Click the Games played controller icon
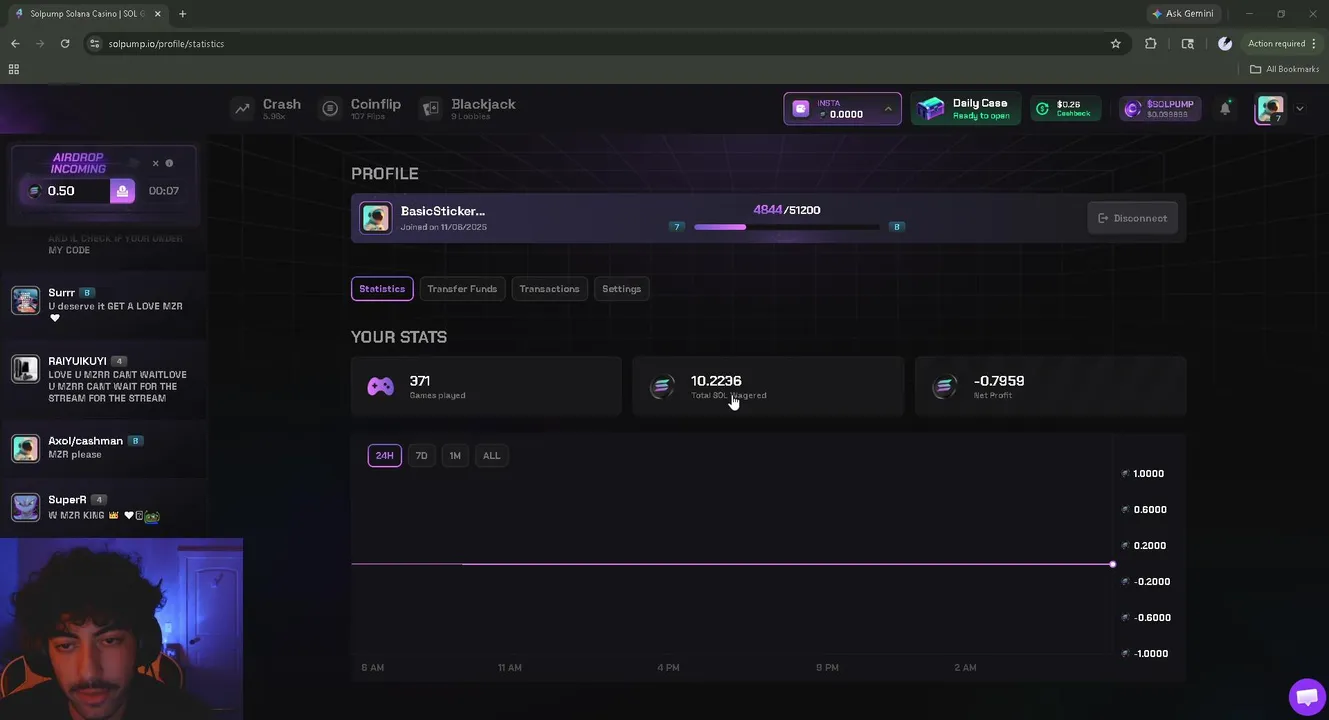 tap(381, 387)
